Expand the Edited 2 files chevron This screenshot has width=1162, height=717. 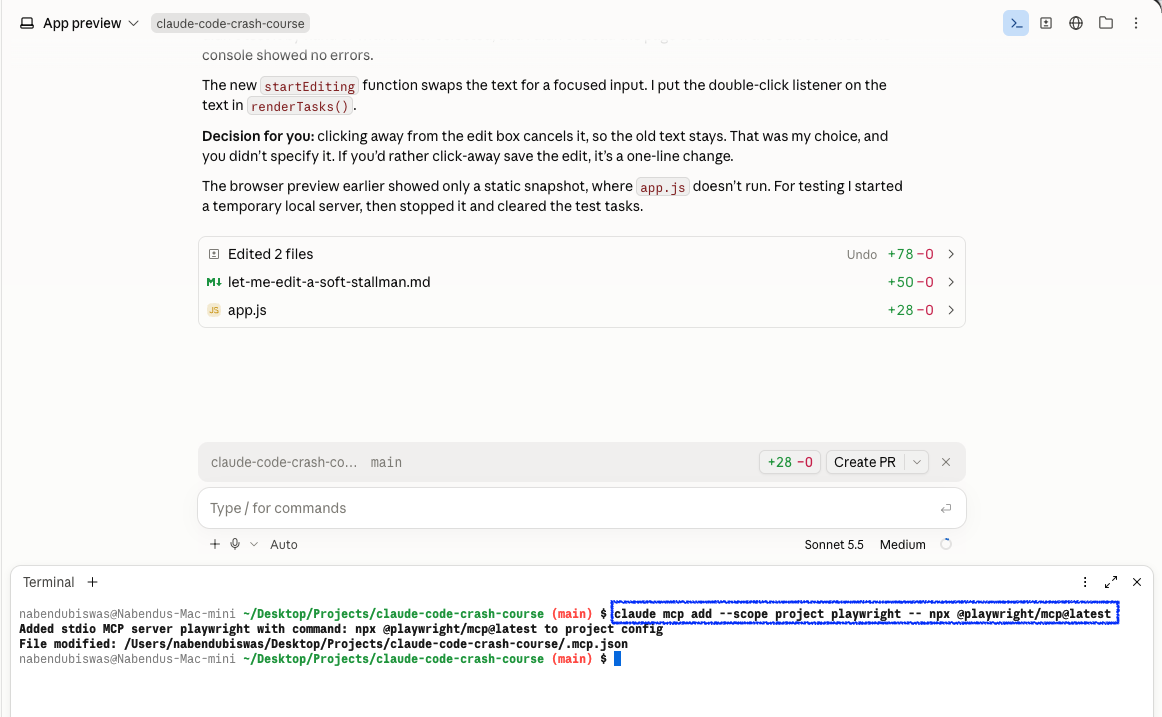coord(951,254)
